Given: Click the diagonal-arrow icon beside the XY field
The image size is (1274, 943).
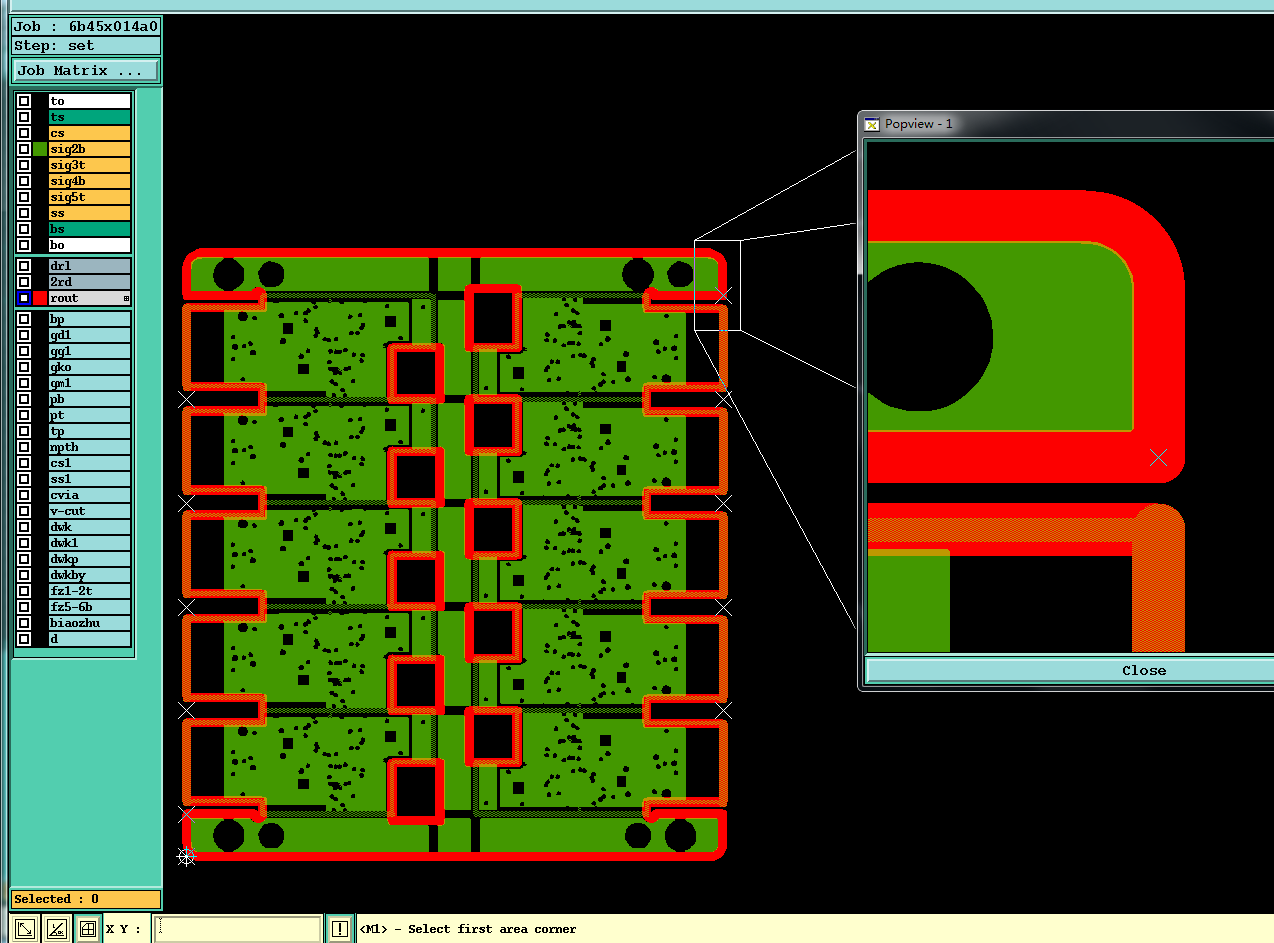Looking at the screenshot, I should pyautogui.click(x=26, y=929).
